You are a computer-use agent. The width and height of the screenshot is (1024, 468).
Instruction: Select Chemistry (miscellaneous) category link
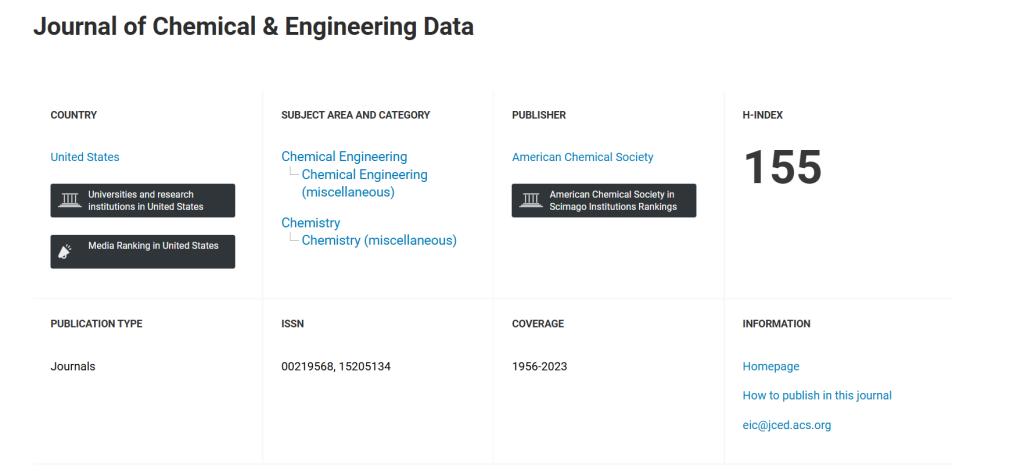coord(379,240)
